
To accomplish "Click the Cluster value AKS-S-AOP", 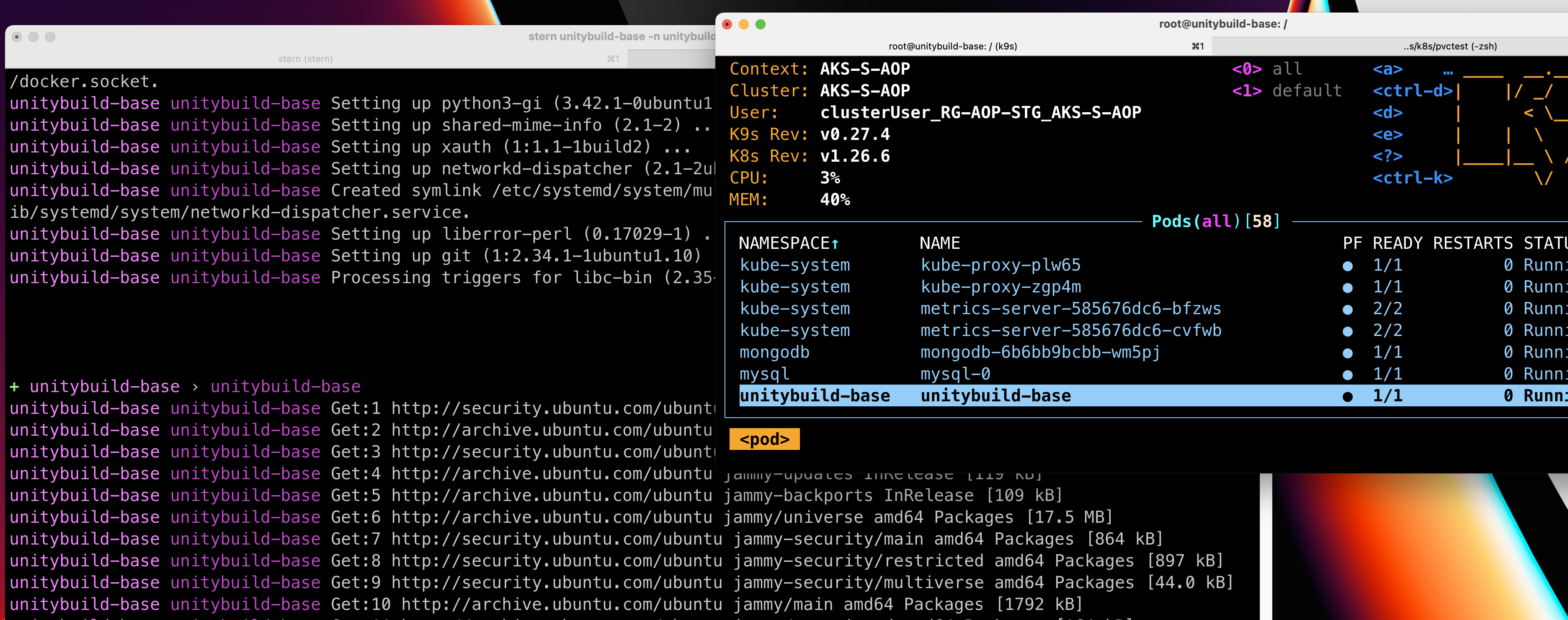I will 865,91.
